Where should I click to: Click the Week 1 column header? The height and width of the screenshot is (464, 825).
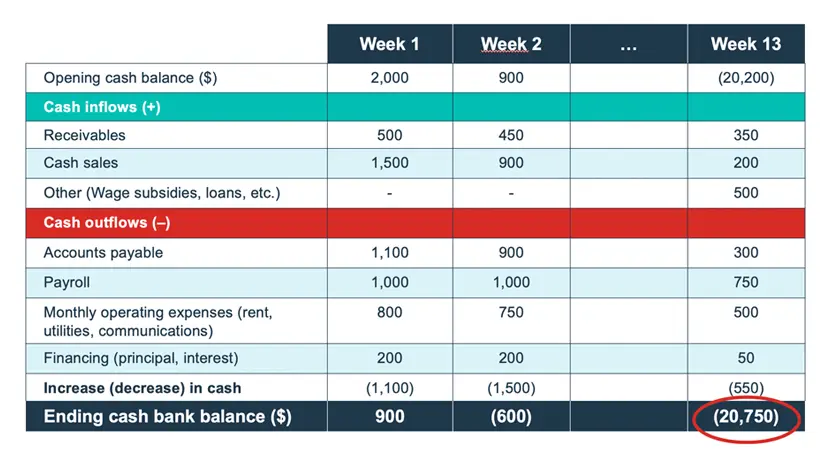[389, 44]
